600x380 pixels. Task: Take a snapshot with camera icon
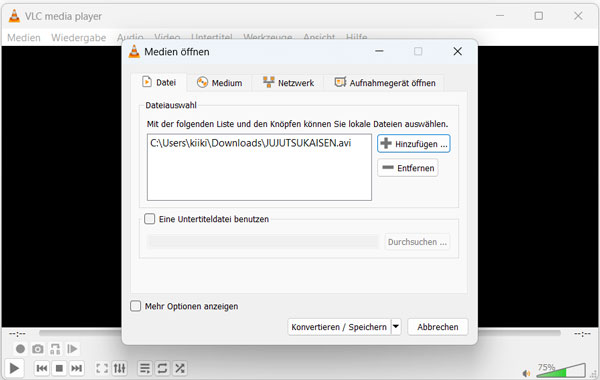38,349
